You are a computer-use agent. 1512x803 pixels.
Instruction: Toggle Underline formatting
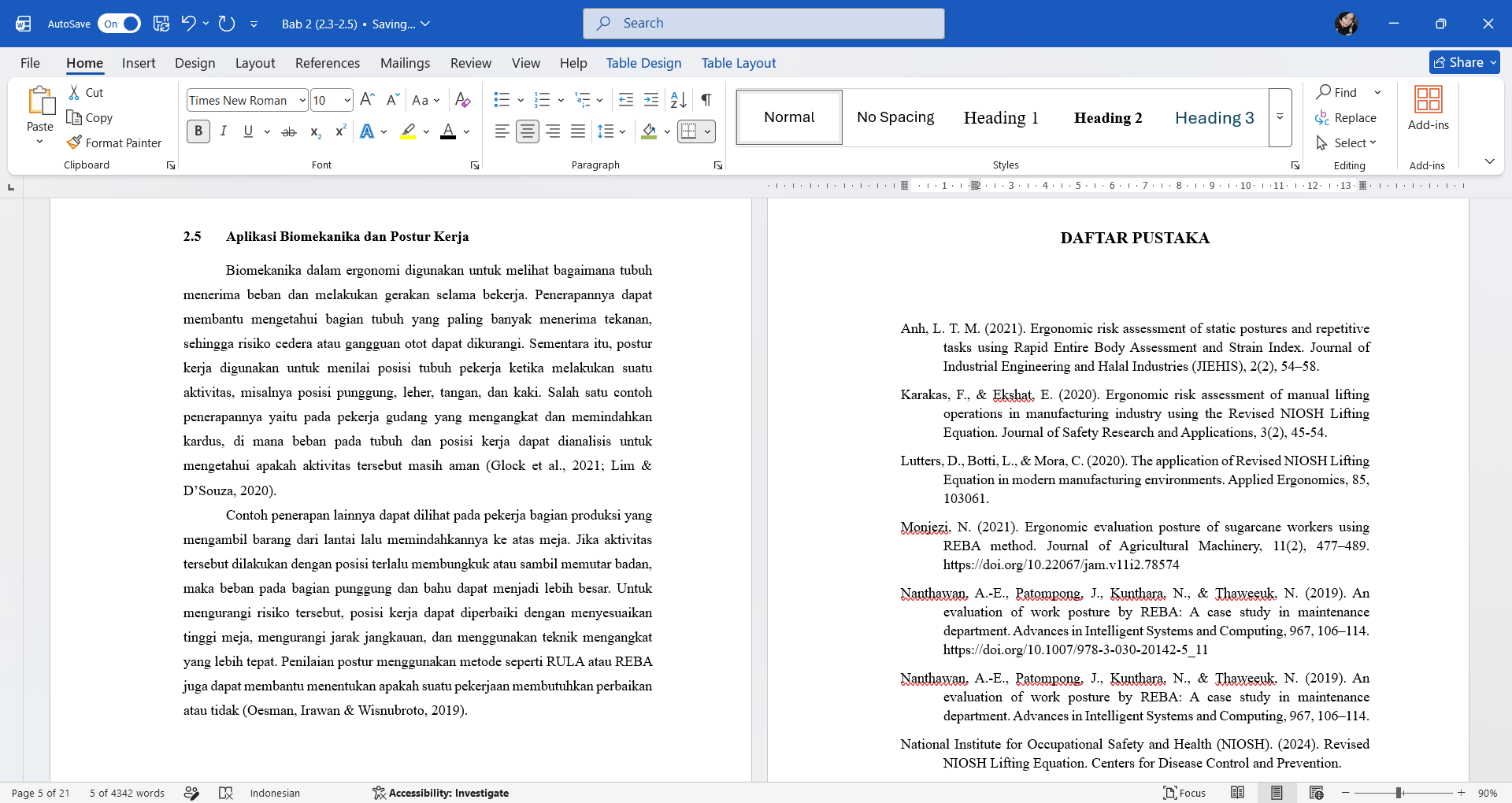tap(248, 131)
